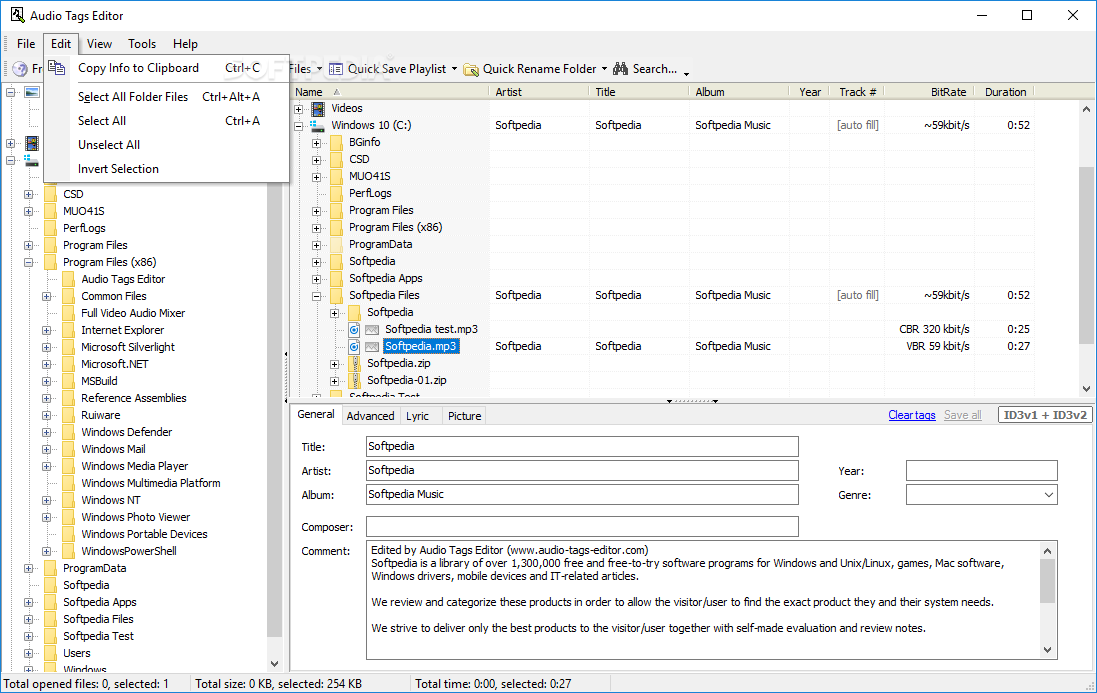Switch to the Advanced tab

point(370,416)
